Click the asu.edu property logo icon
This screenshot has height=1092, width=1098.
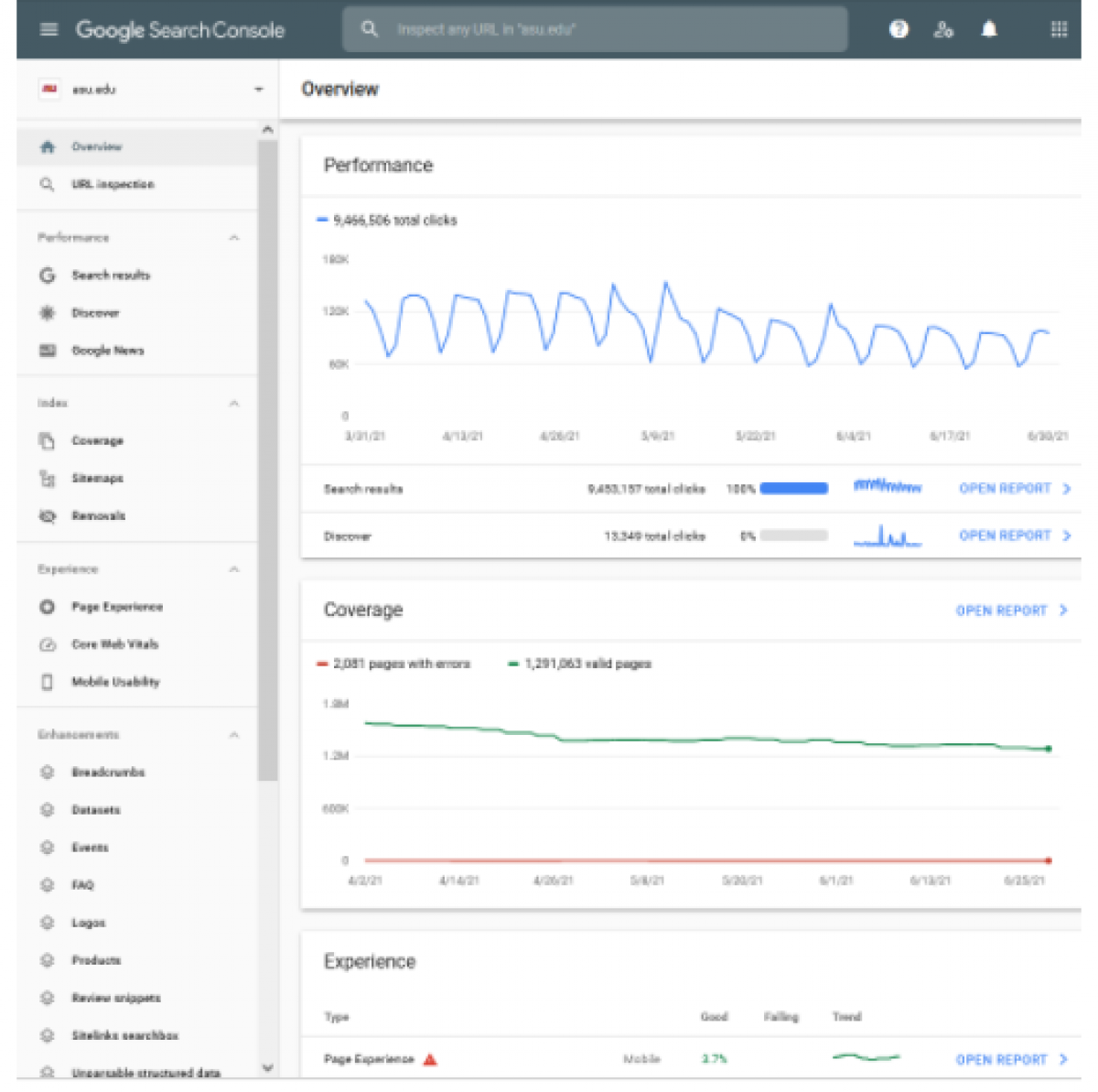coord(49,89)
